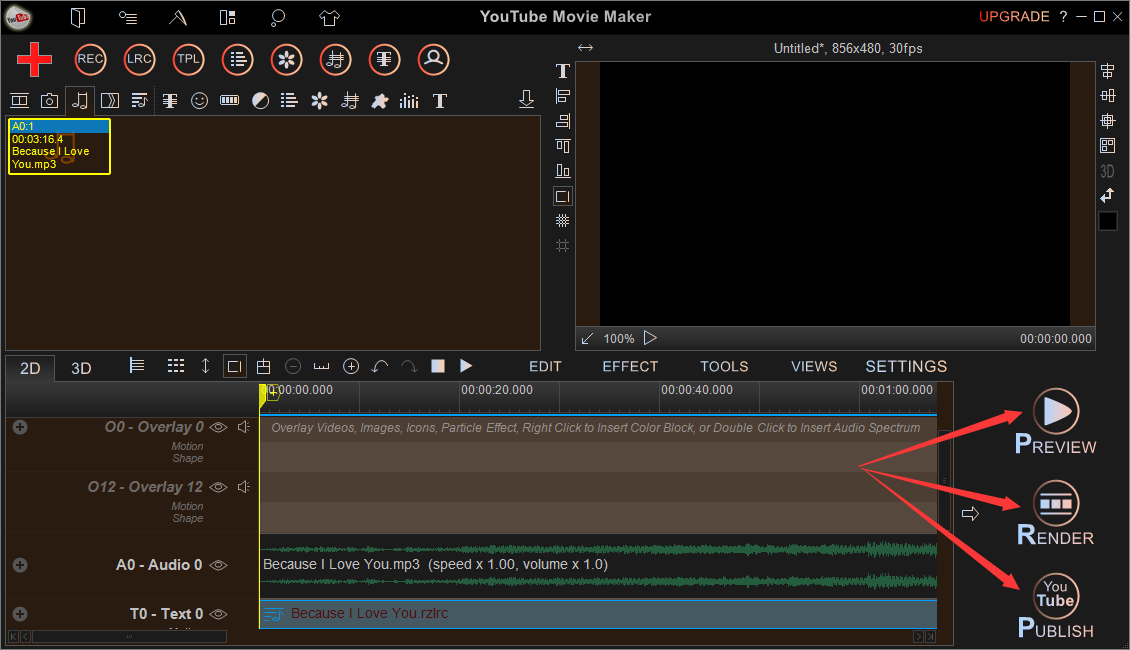Click the undo arrow in timeline toolbar
Screen dimensions: 1130x650
tap(380, 366)
